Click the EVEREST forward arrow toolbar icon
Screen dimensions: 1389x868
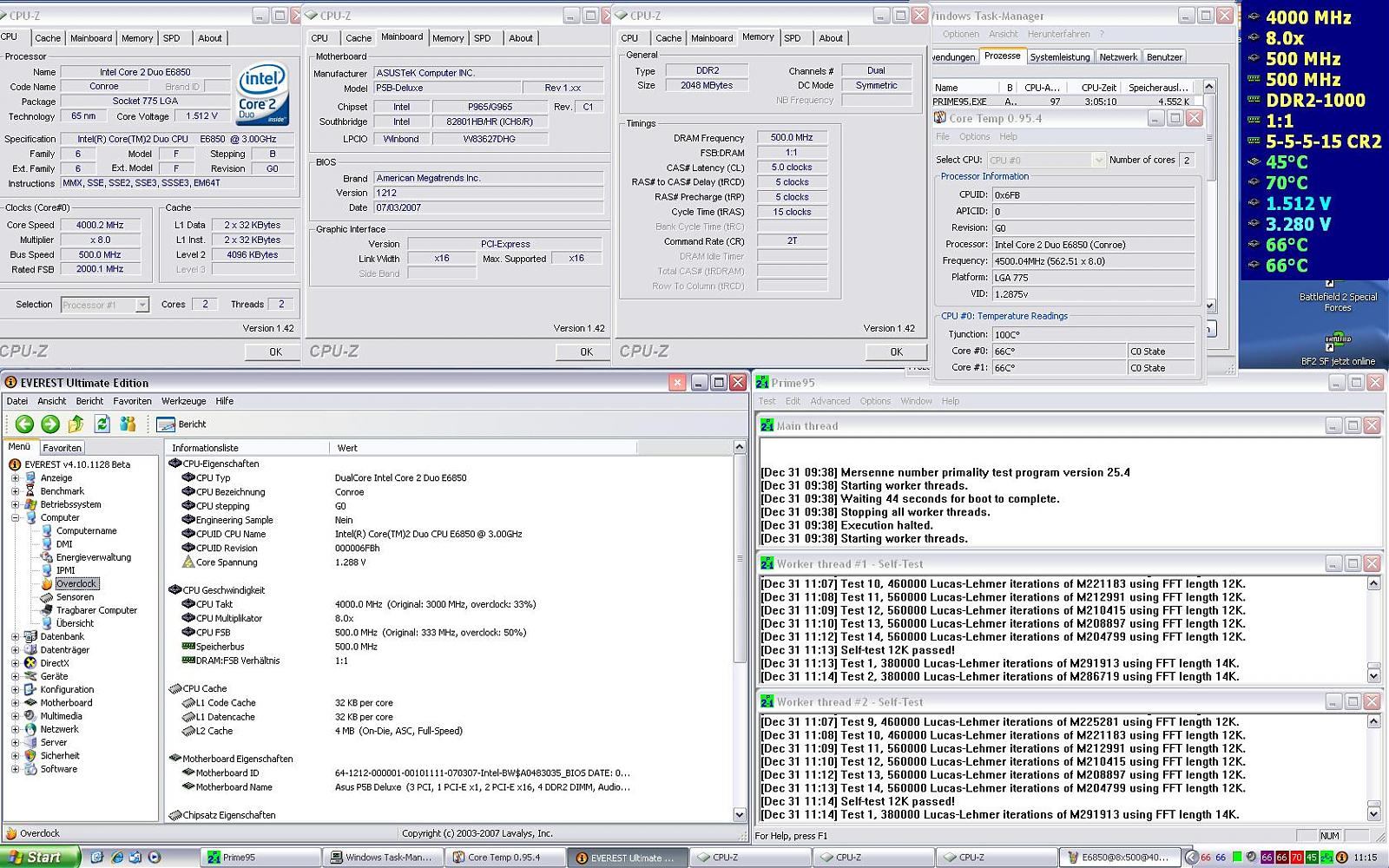[x=50, y=424]
